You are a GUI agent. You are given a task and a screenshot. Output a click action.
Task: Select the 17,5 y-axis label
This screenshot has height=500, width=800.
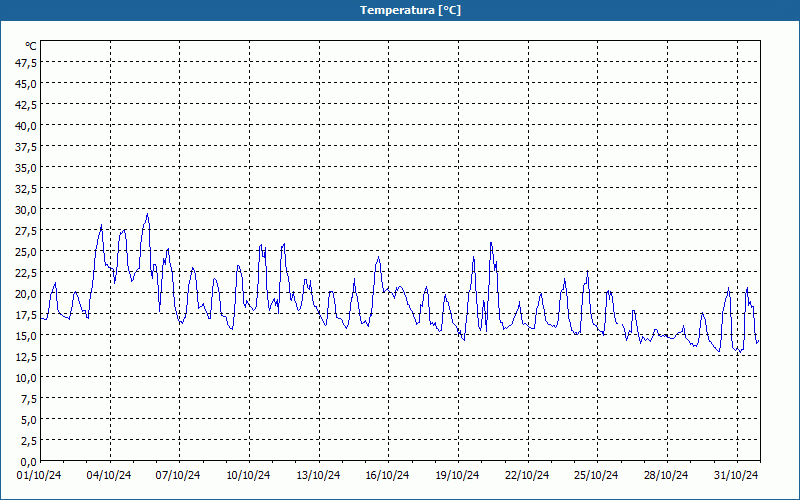27,315
